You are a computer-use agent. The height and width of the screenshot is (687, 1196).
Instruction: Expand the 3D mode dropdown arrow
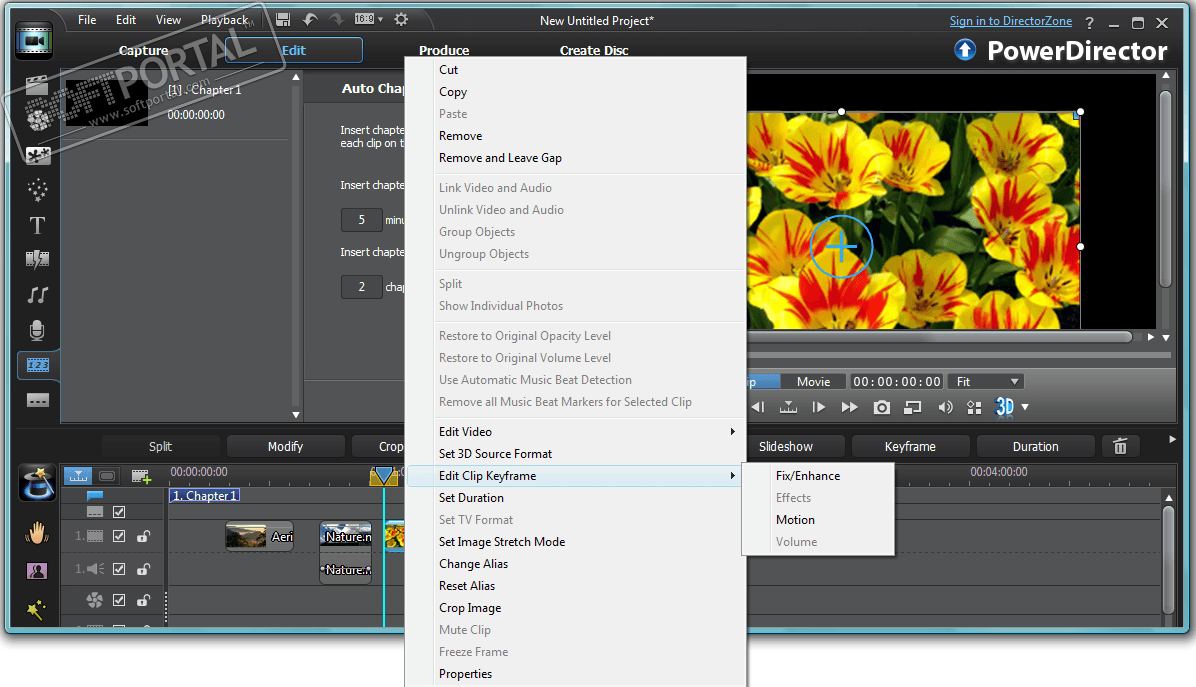click(1025, 407)
